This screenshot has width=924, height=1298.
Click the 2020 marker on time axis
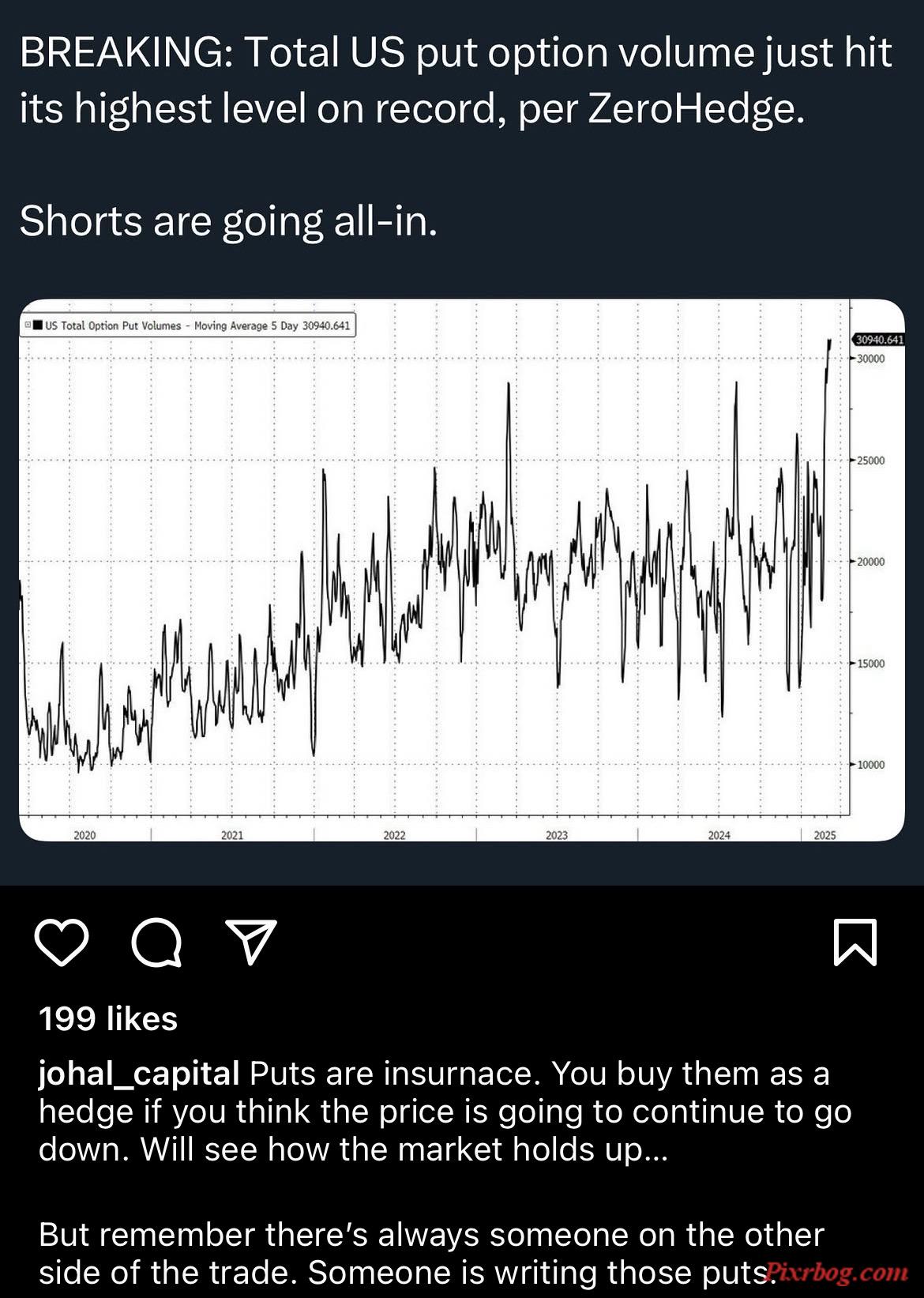85,835
